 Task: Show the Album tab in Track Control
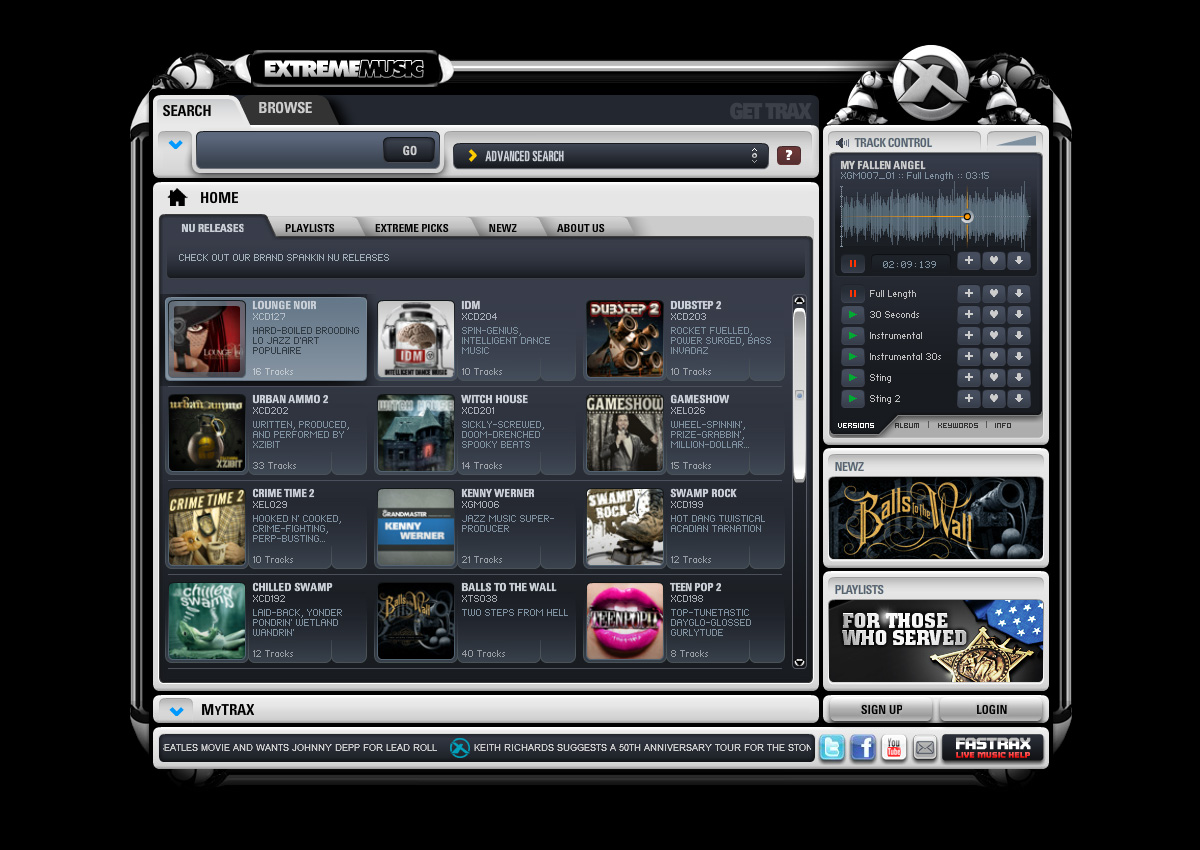click(x=907, y=426)
